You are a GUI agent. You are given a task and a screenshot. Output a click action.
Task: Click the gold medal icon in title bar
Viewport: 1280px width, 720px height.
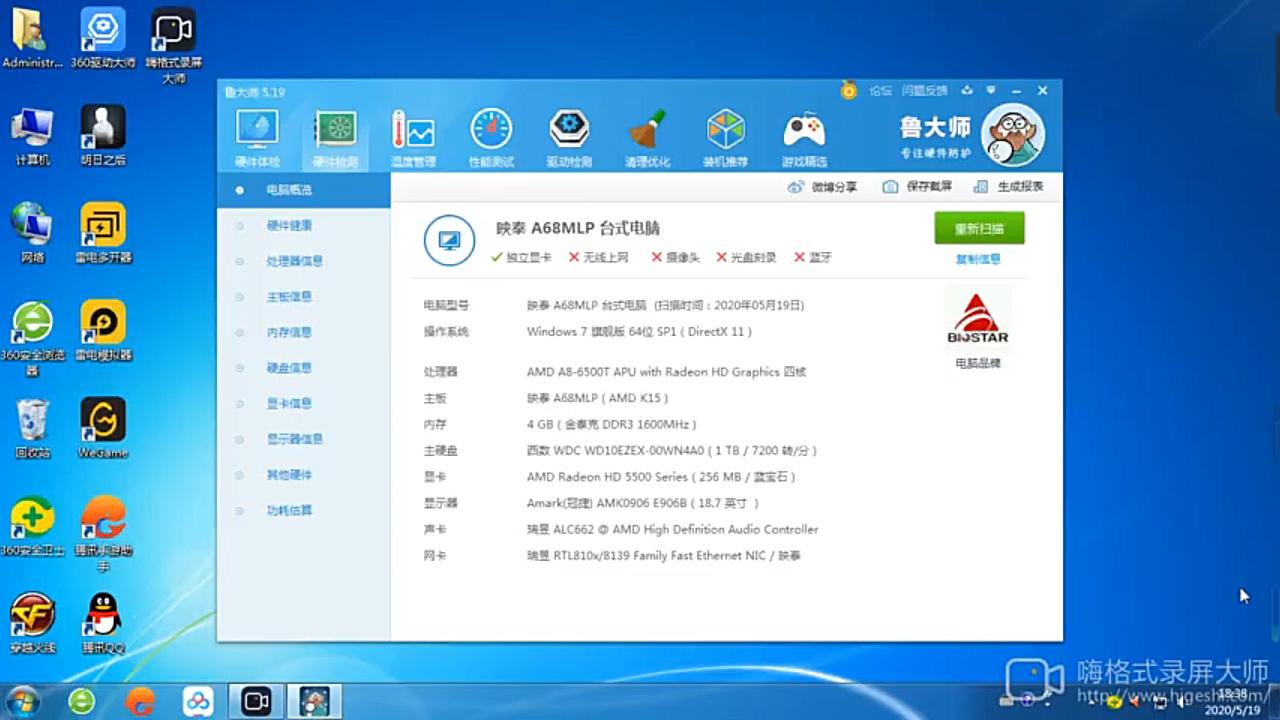coord(848,91)
